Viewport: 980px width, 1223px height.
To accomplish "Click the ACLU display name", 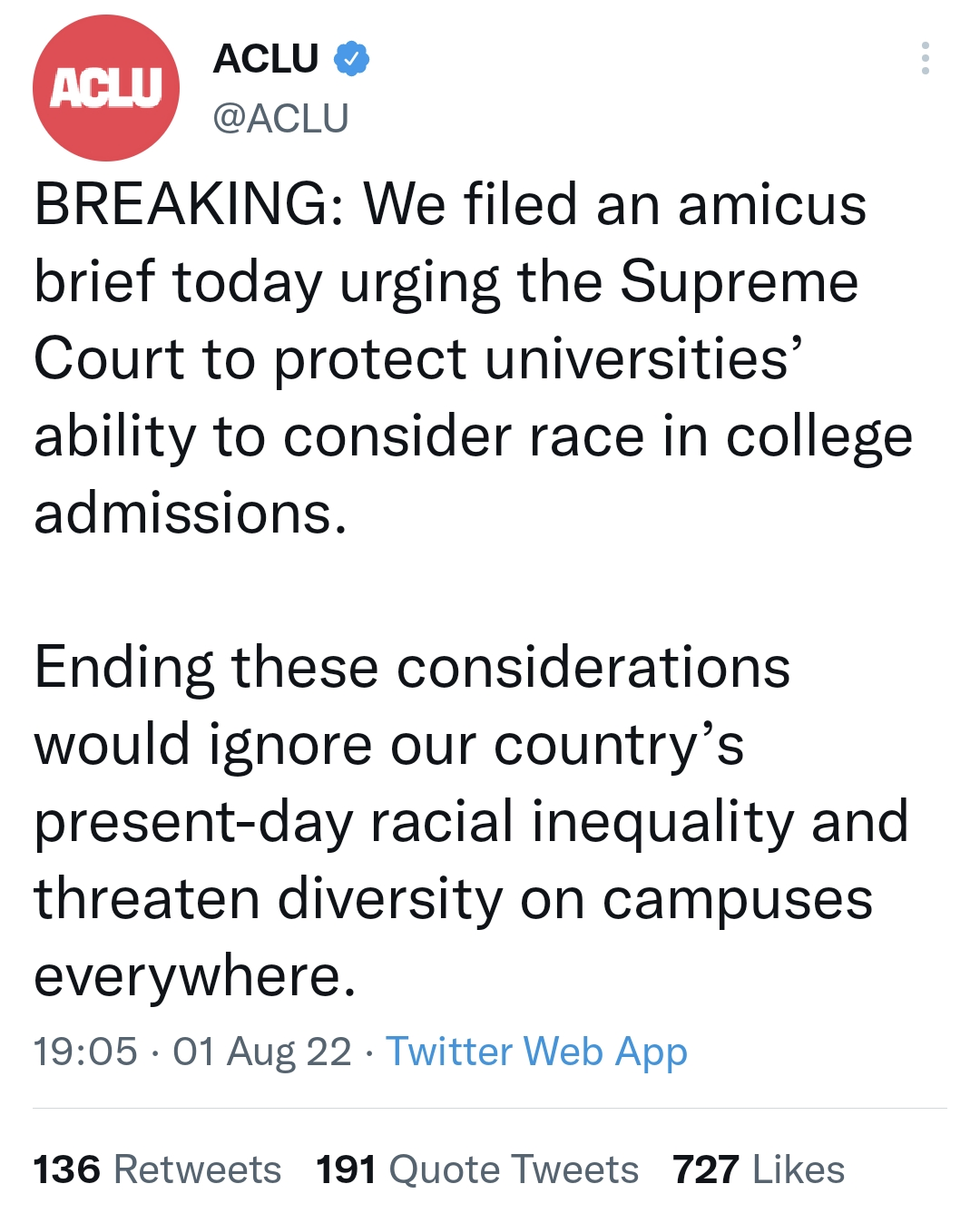I will [266, 59].
